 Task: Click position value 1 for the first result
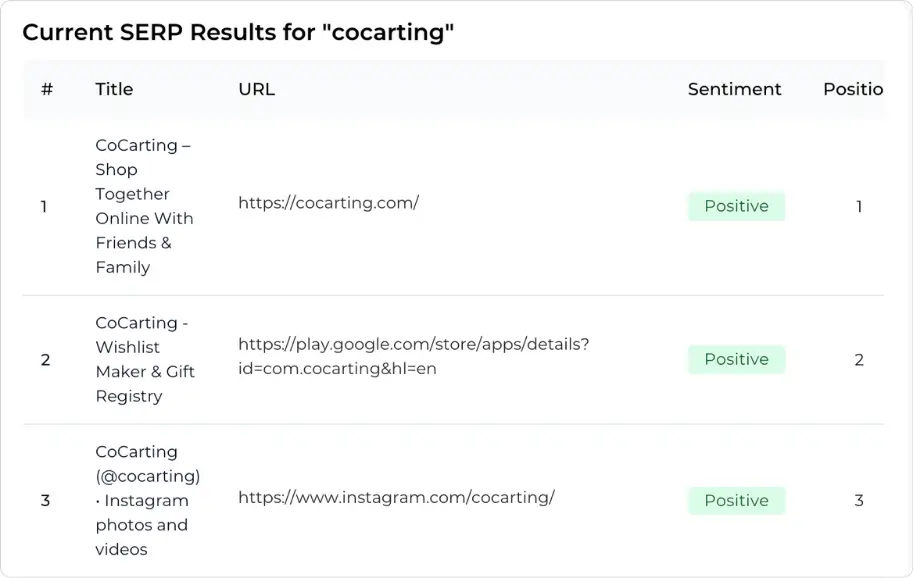tap(858, 206)
